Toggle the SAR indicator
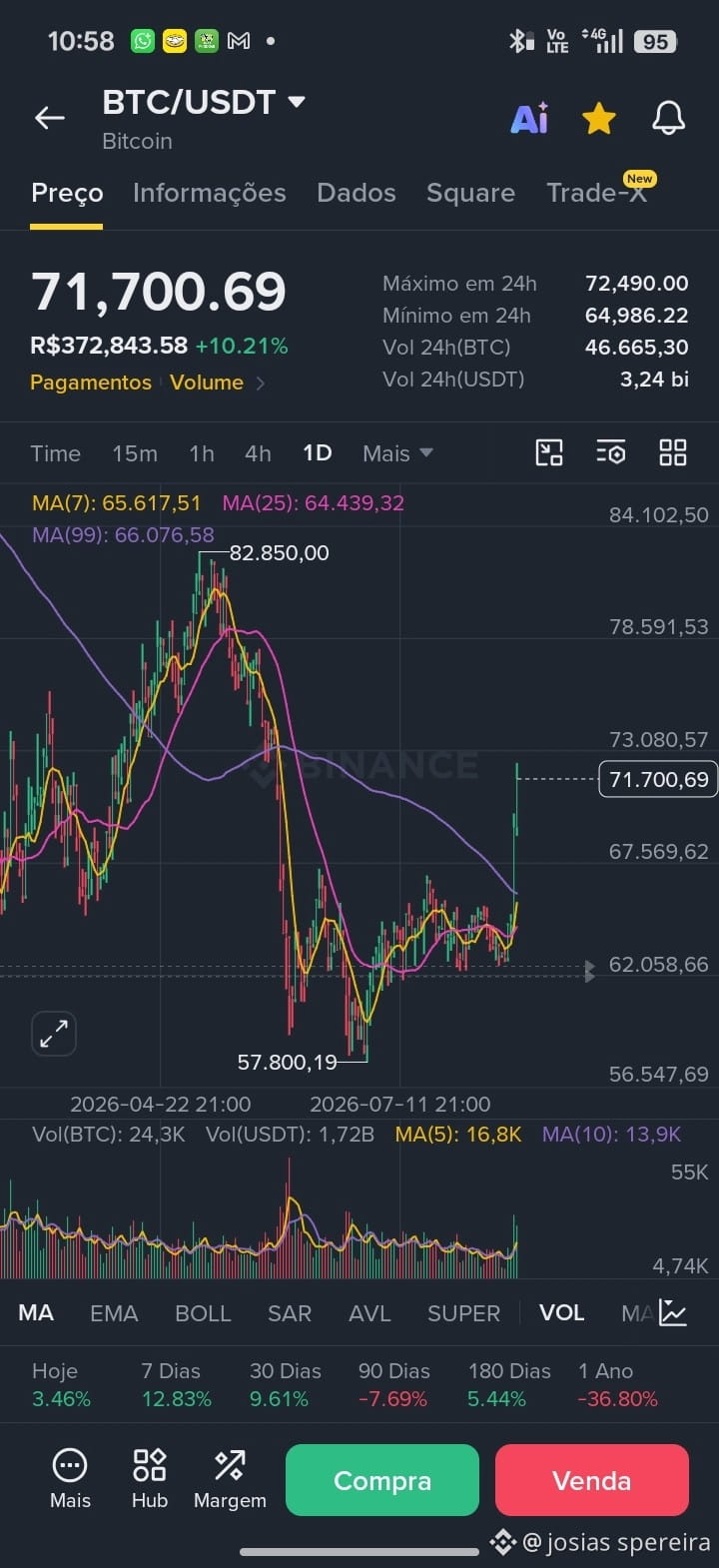The height and width of the screenshot is (1568, 719). (x=290, y=1313)
